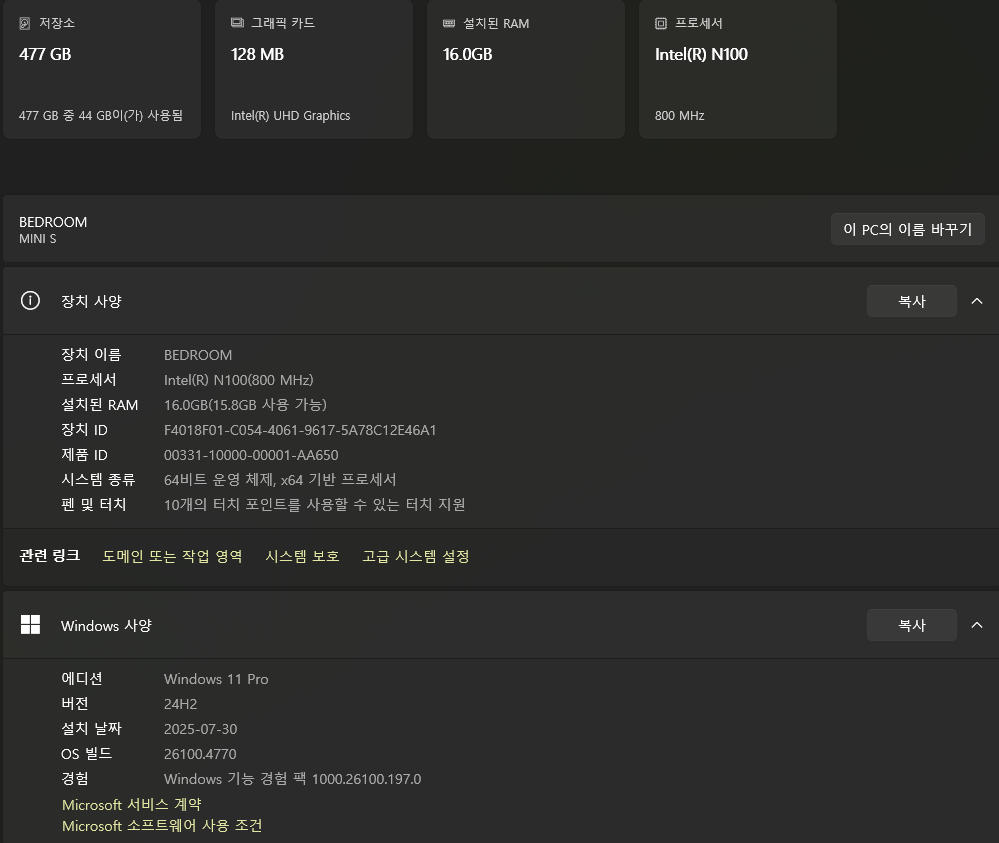Click the installed RAM icon
The image size is (999, 843).
449,24
